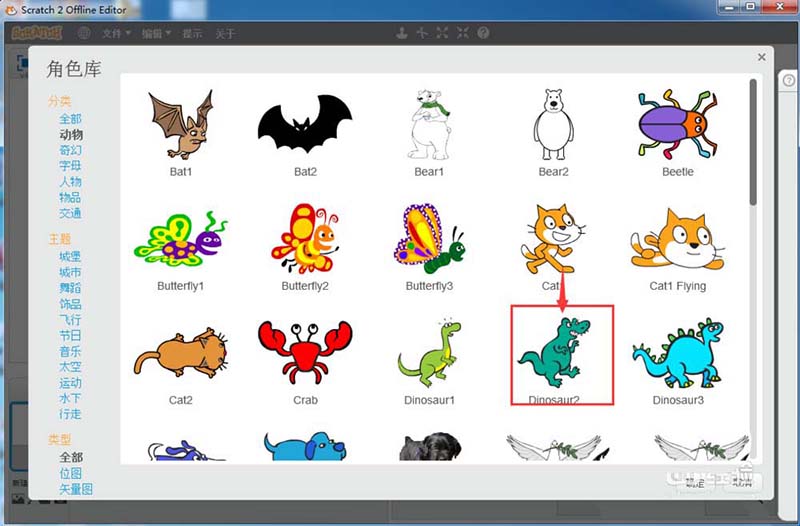Screen dimensions: 800x526
Task: Open the 提示 (Tips) menu
Action: [x=192, y=33]
